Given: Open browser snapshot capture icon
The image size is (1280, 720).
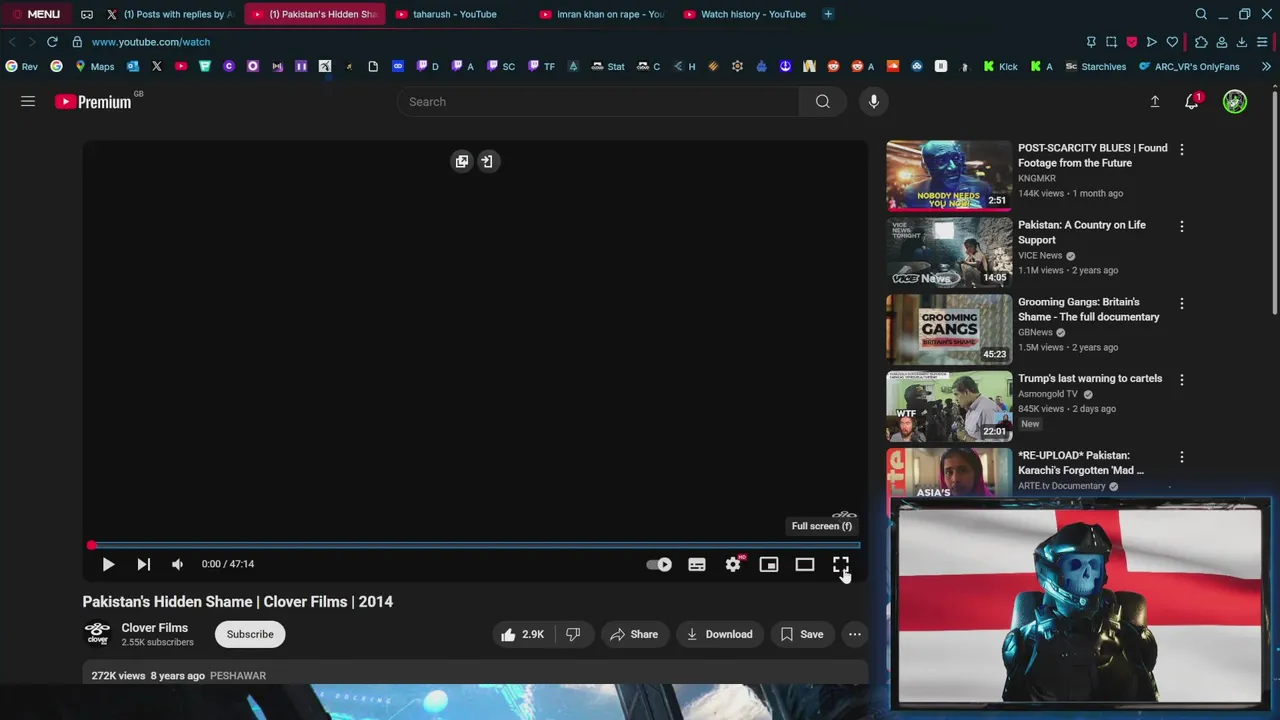Looking at the screenshot, I should coord(1111,42).
